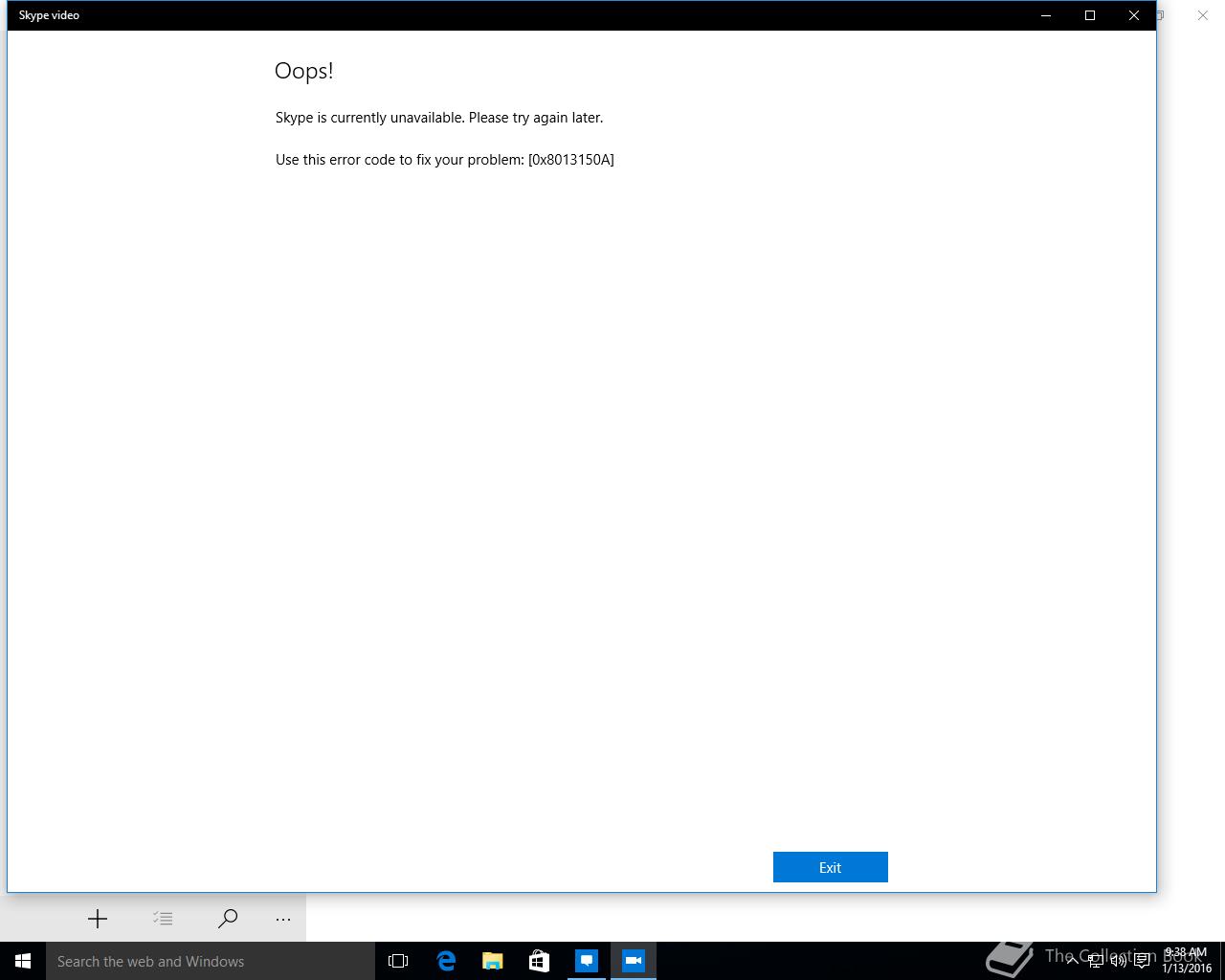Switch to the Messaging app on taskbar
This screenshot has width=1225, height=980.
tap(586, 961)
